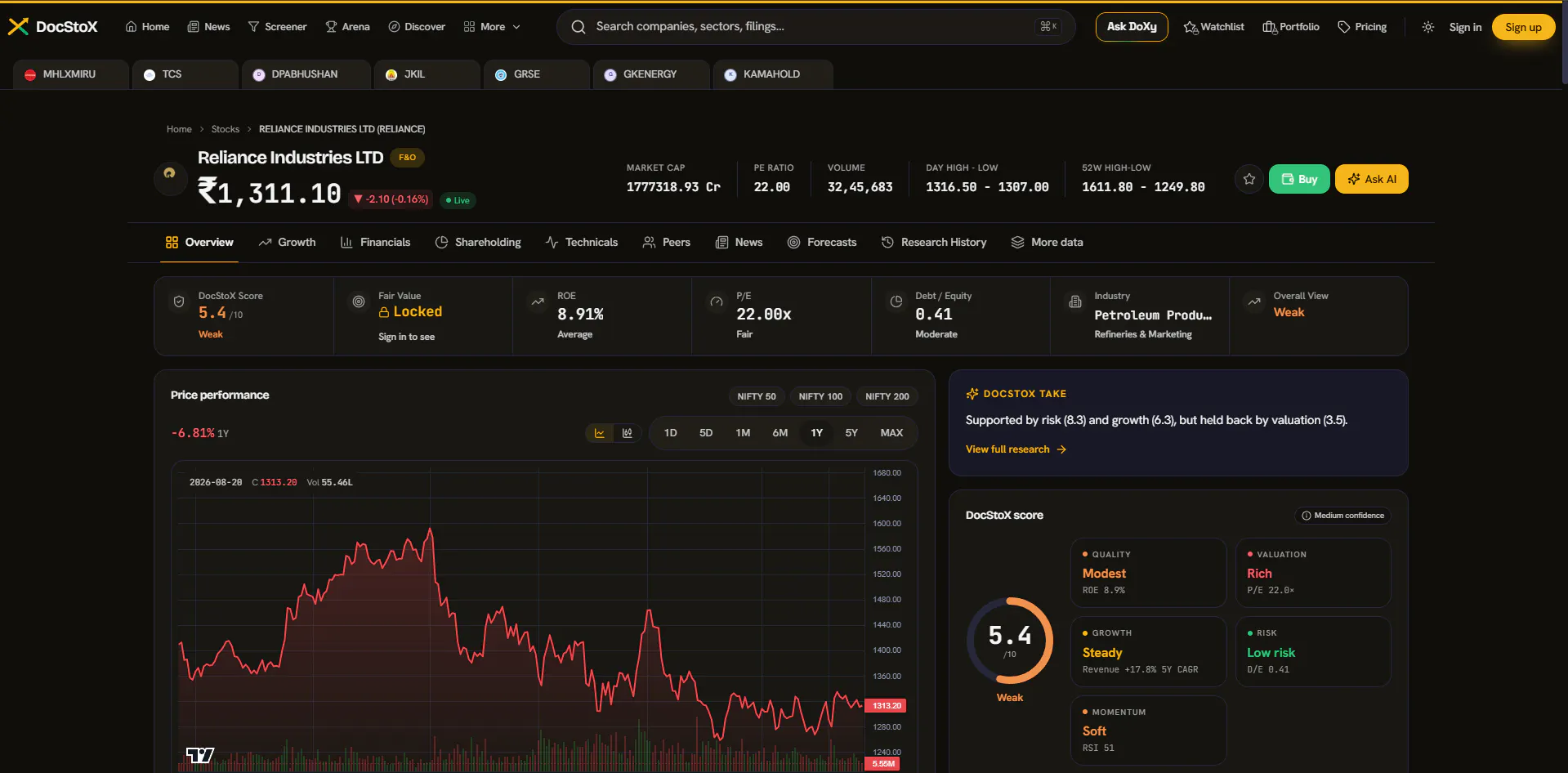Click the Sign in link
The height and width of the screenshot is (773, 1568).
point(1465,27)
